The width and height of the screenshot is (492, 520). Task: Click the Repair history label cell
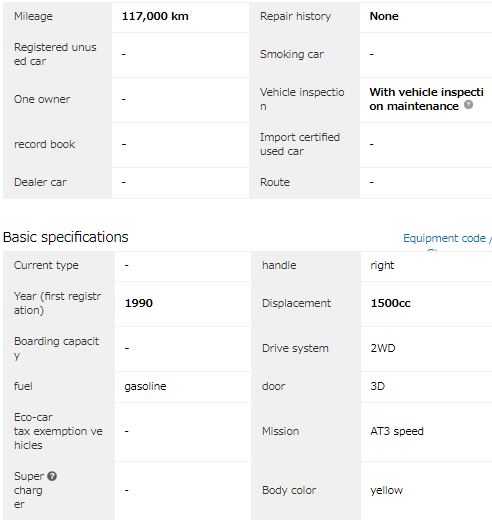pyautogui.click(x=305, y=17)
